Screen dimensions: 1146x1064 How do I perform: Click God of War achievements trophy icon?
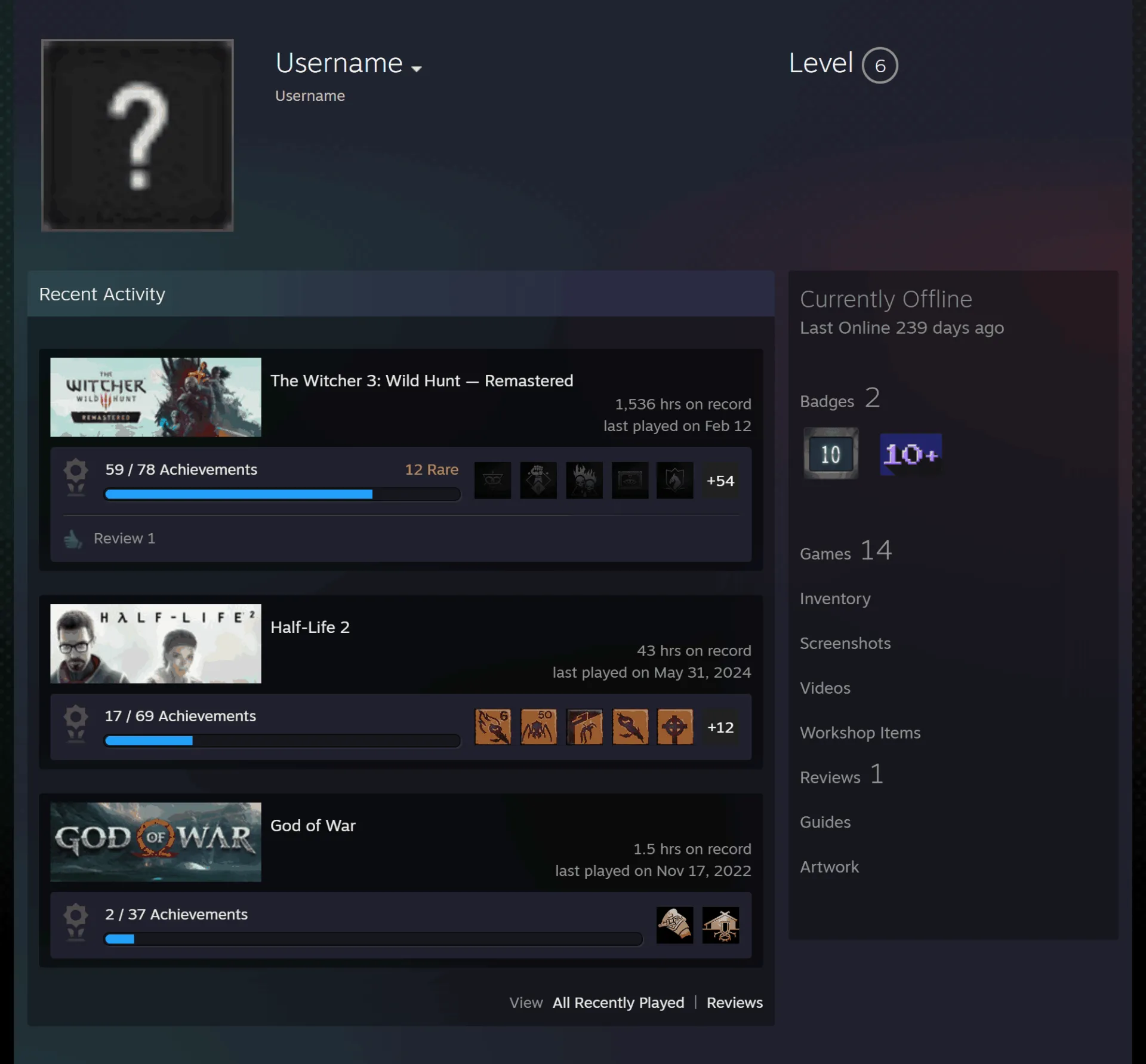[x=76, y=922]
